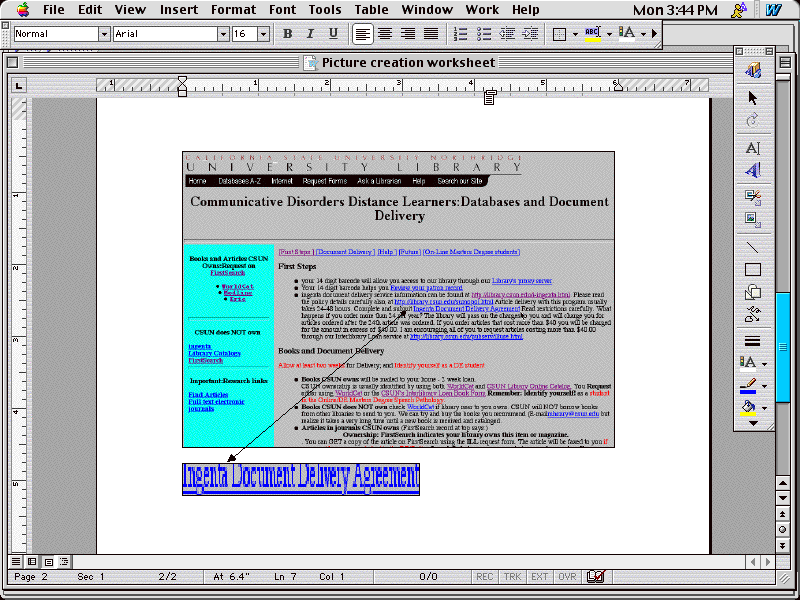Screen dimensions: 800x600
Task: Toggle Underline formatting
Action: (x=334, y=34)
